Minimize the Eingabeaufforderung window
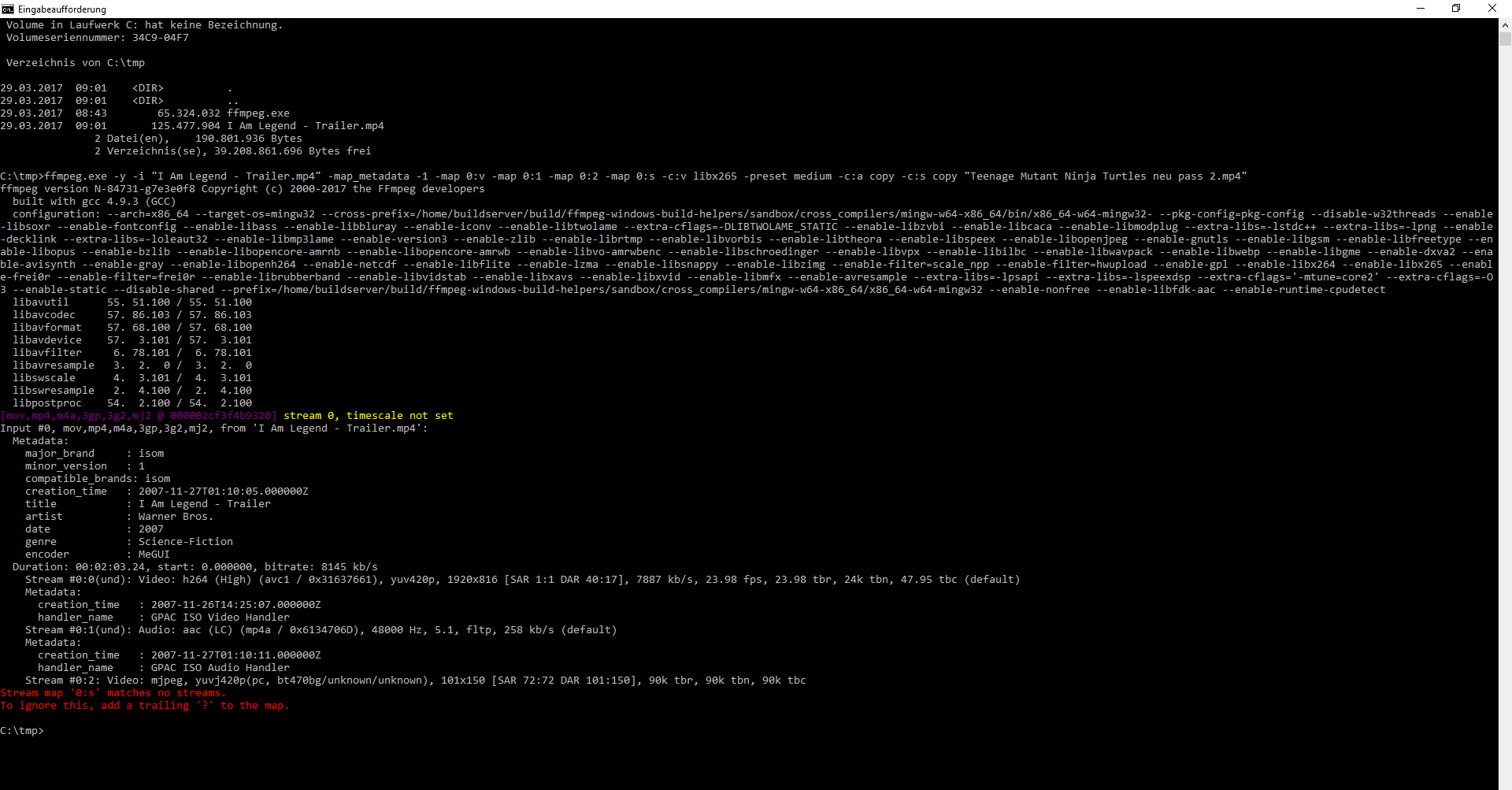Viewport: 1512px width, 790px height. point(1421,9)
